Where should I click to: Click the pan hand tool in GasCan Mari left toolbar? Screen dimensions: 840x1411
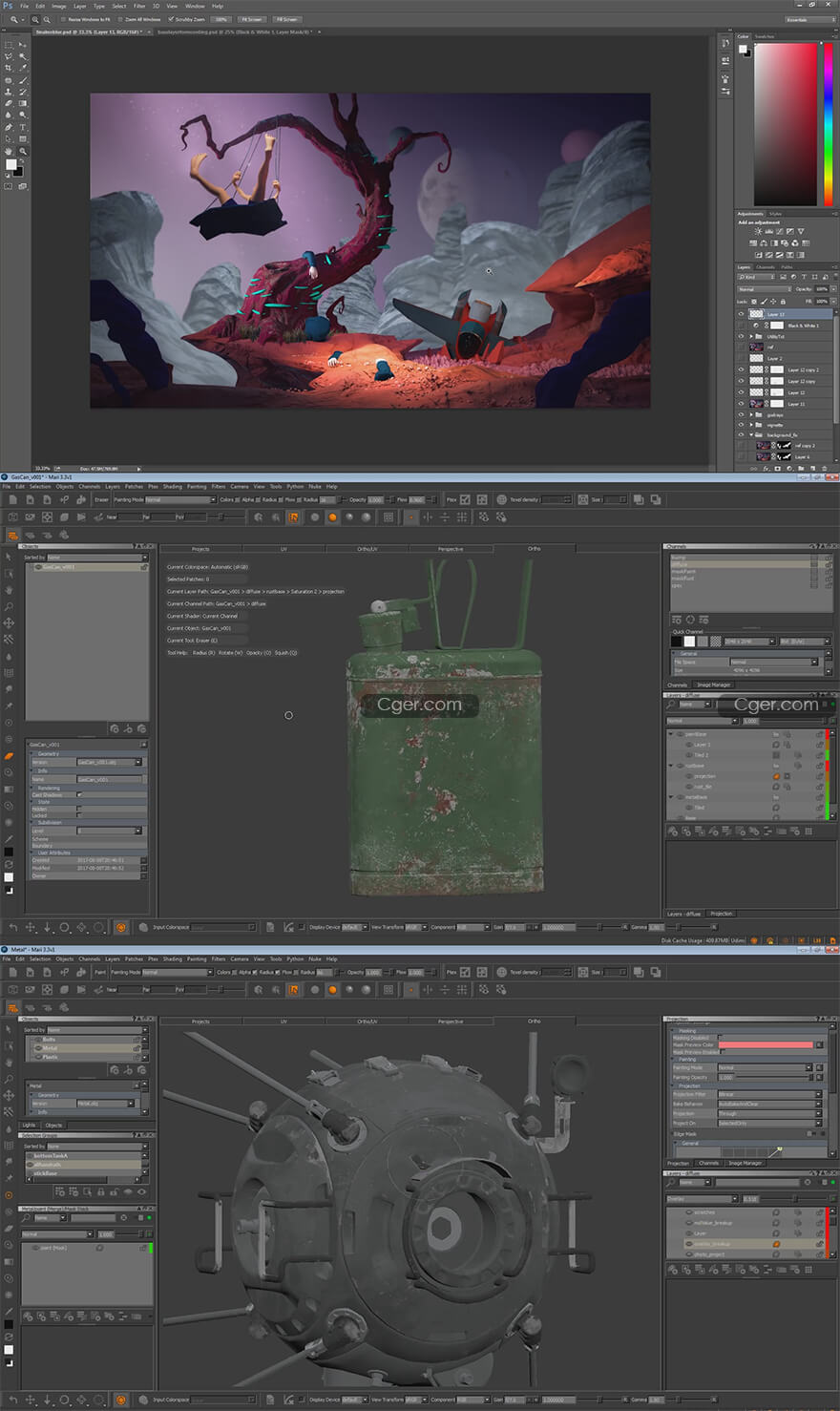click(x=9, y=589)
